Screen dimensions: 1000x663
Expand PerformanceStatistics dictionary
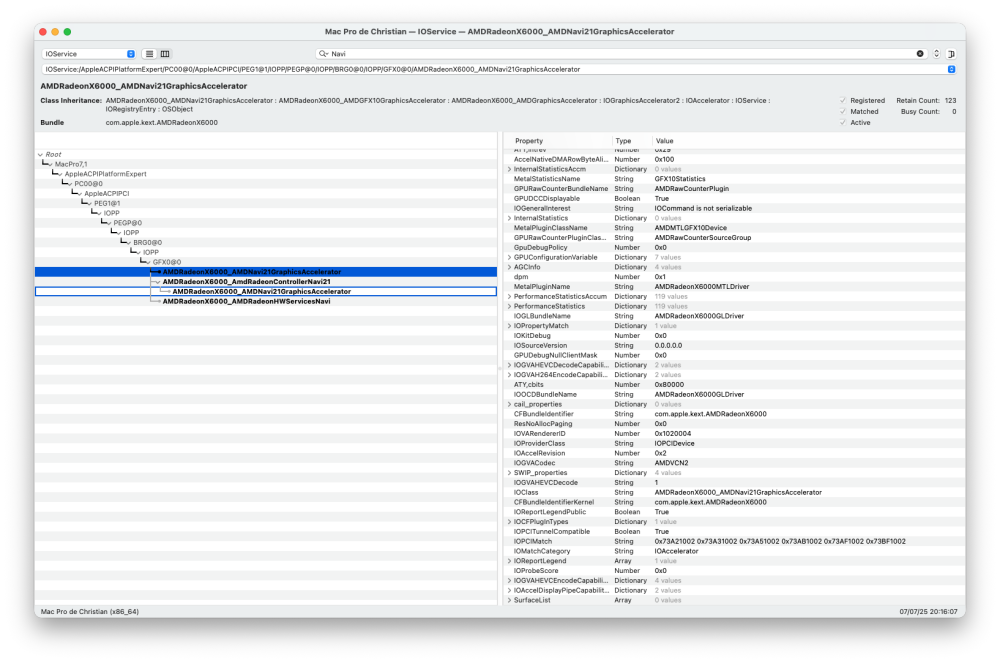point(509,307)
